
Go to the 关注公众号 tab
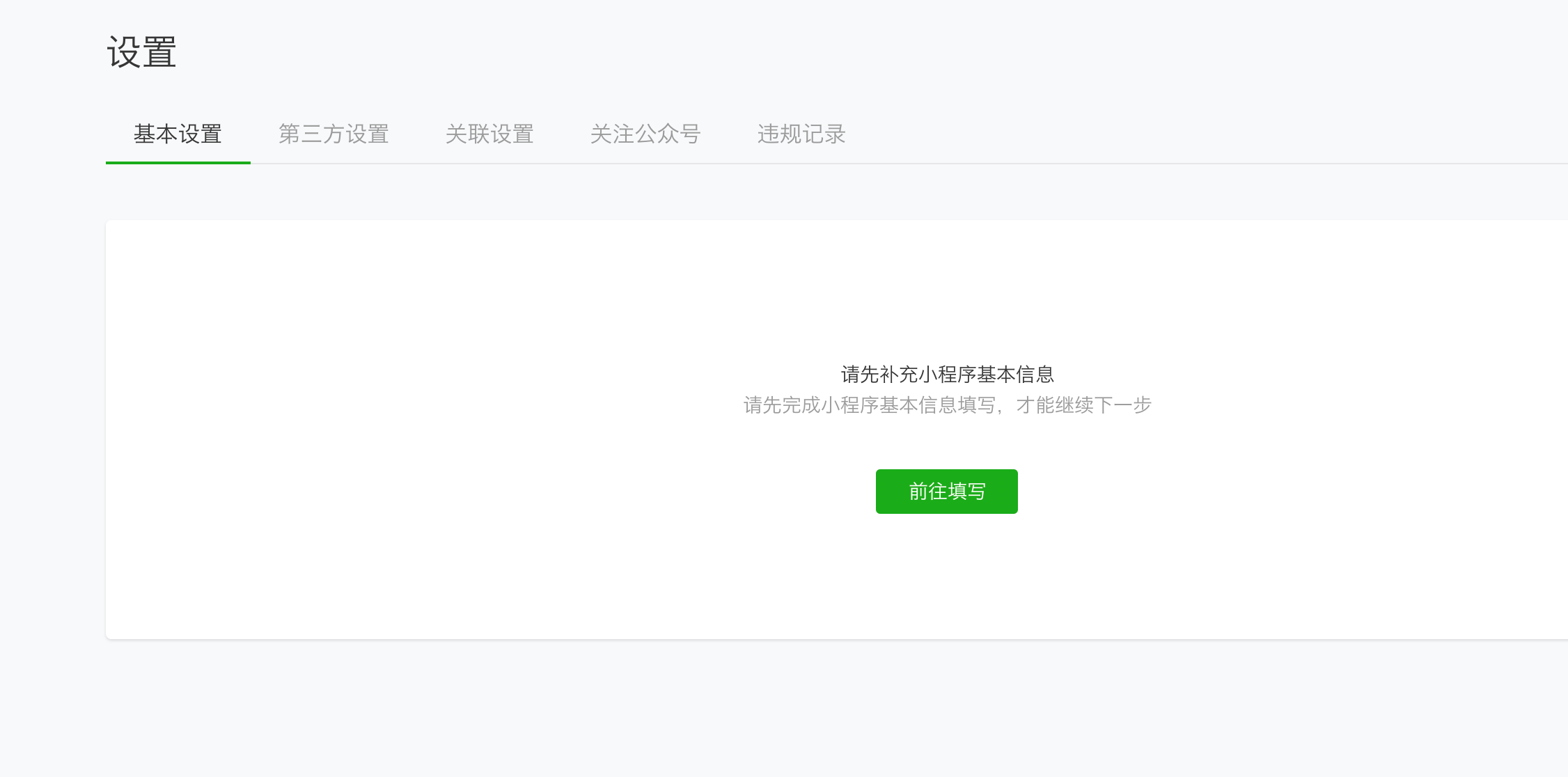645,134
